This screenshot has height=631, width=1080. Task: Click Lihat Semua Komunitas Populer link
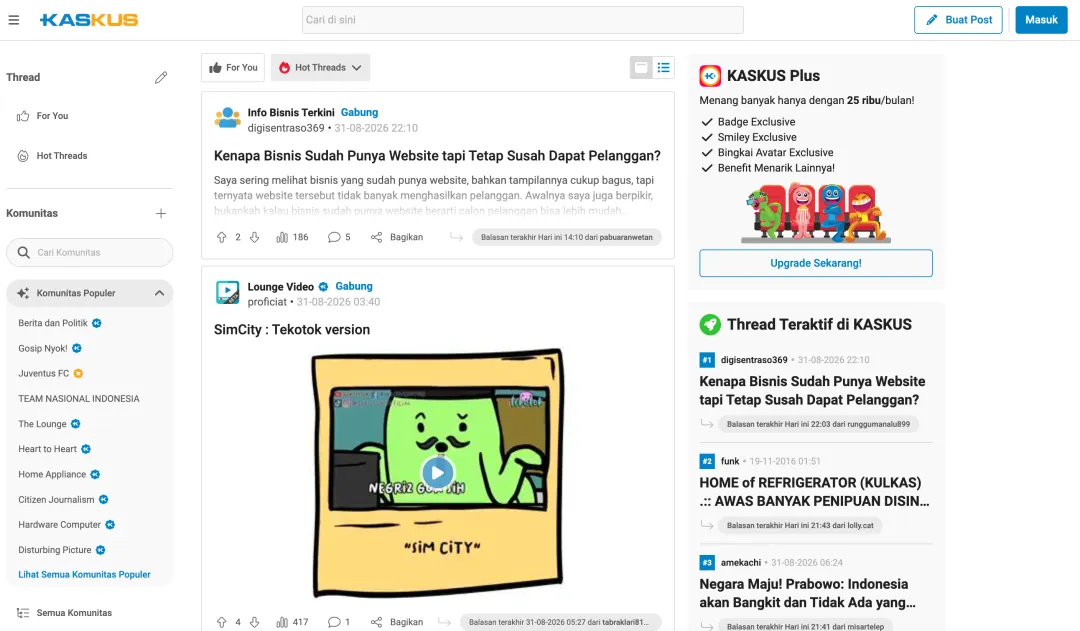[x=84, y=575]
